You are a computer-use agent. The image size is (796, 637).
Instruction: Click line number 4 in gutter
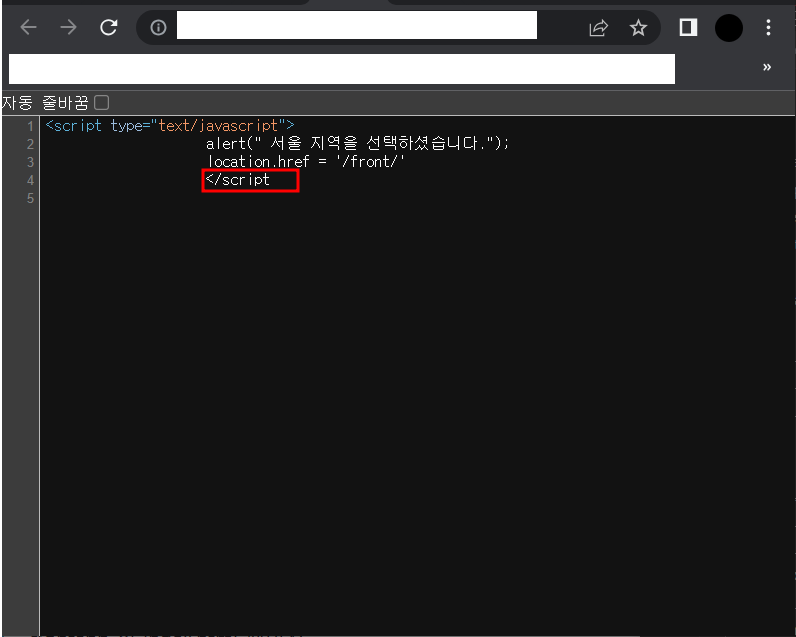click(30, 180)
